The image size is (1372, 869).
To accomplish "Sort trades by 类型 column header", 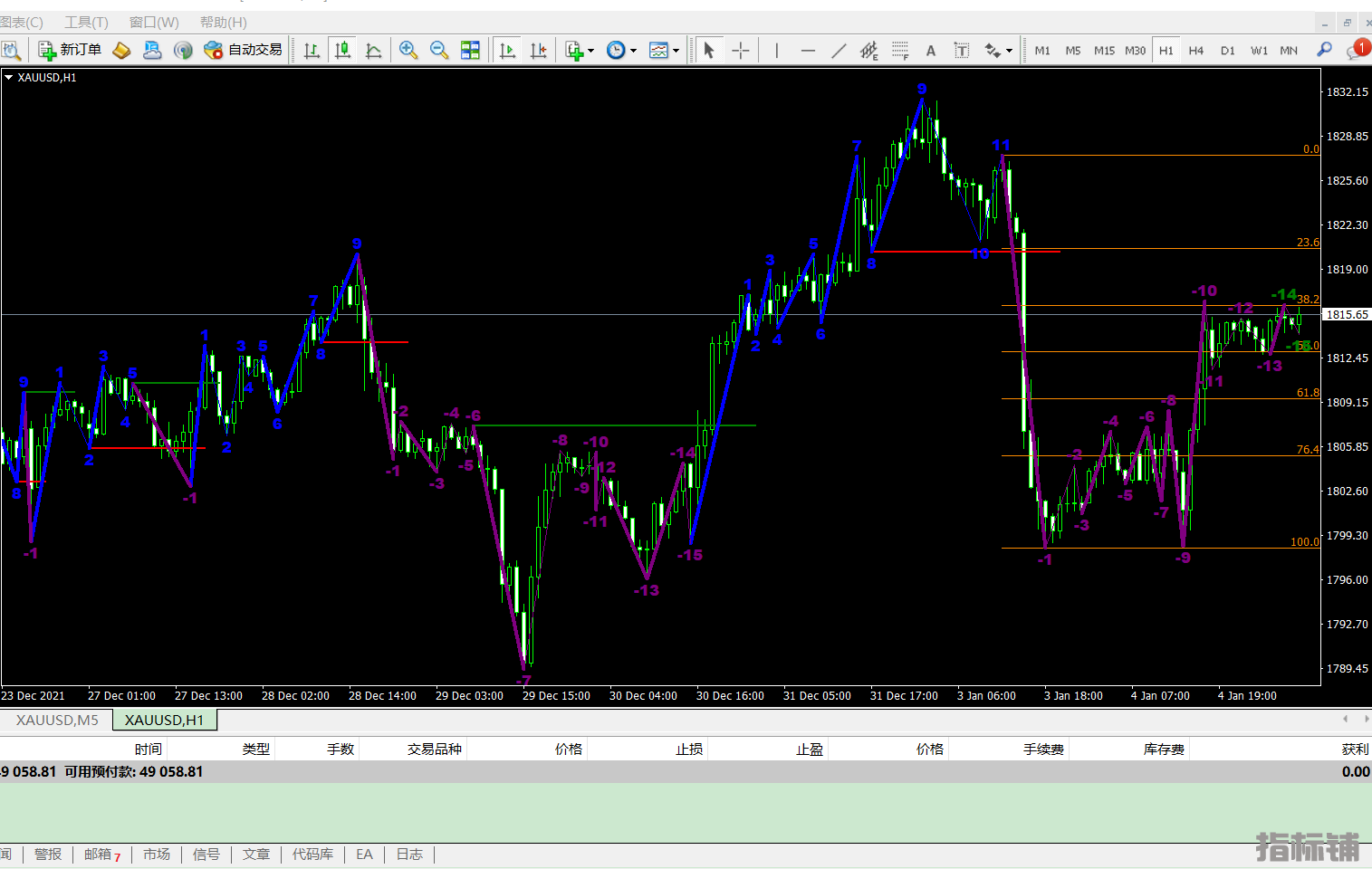I will pyautogui.click(x=256, y=749).
